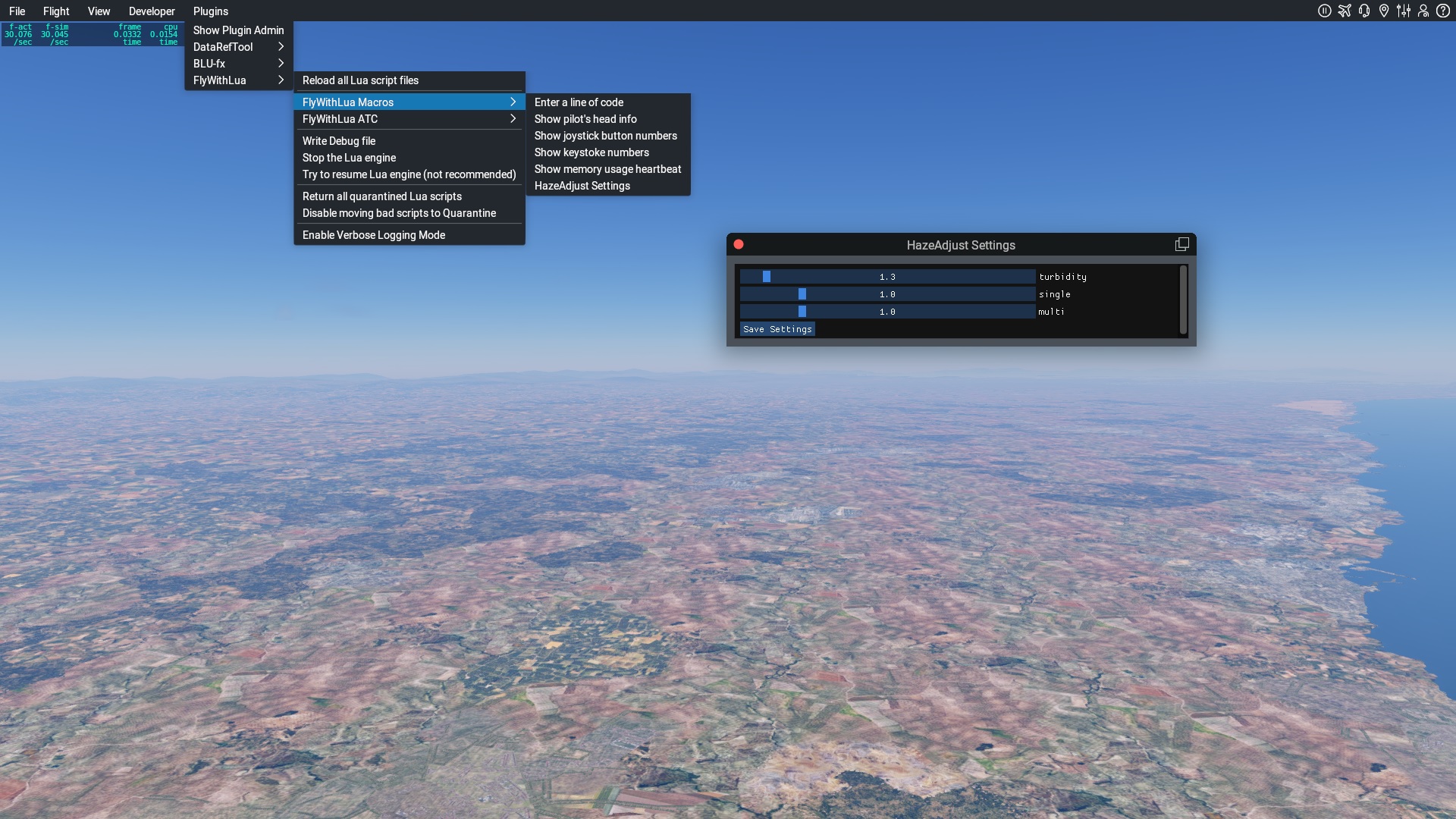Open settings sliders icon in top bar
The height and width of the screenshot is (819, 1456).
pyautogui.click(x=1404, y=11)
